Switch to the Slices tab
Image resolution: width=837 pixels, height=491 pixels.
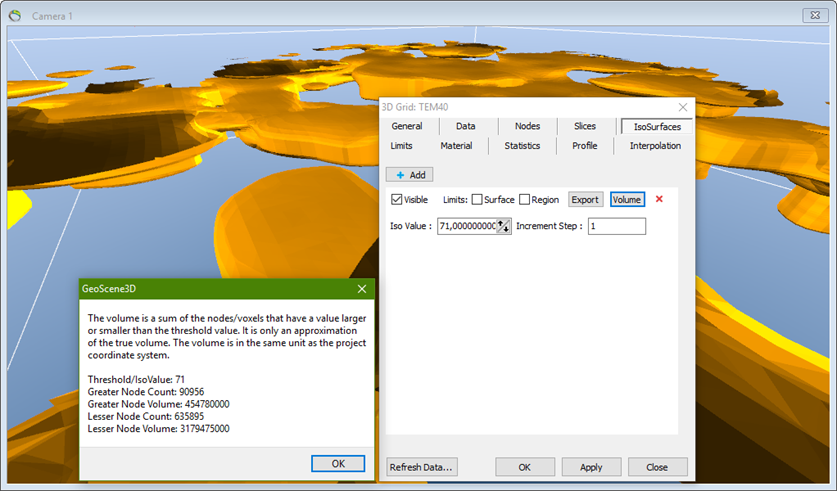(585, 126)
